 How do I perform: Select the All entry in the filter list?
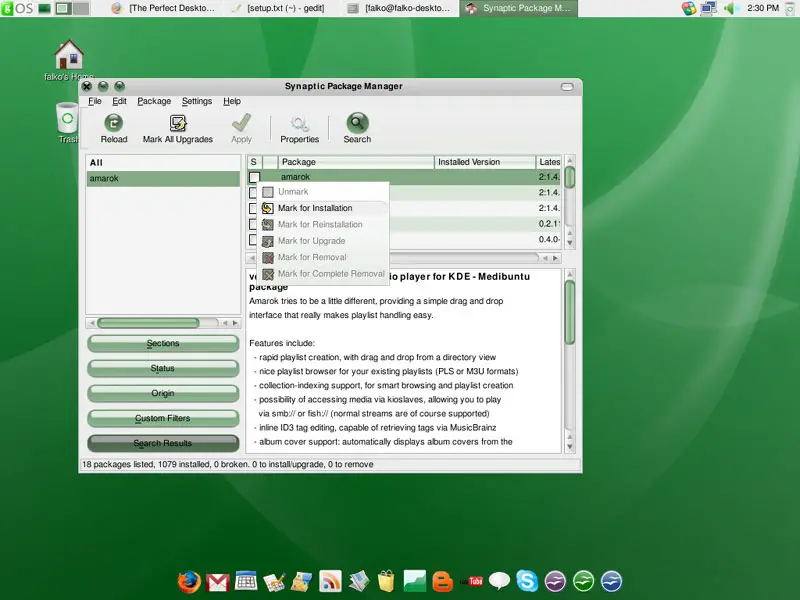[163, 163]
